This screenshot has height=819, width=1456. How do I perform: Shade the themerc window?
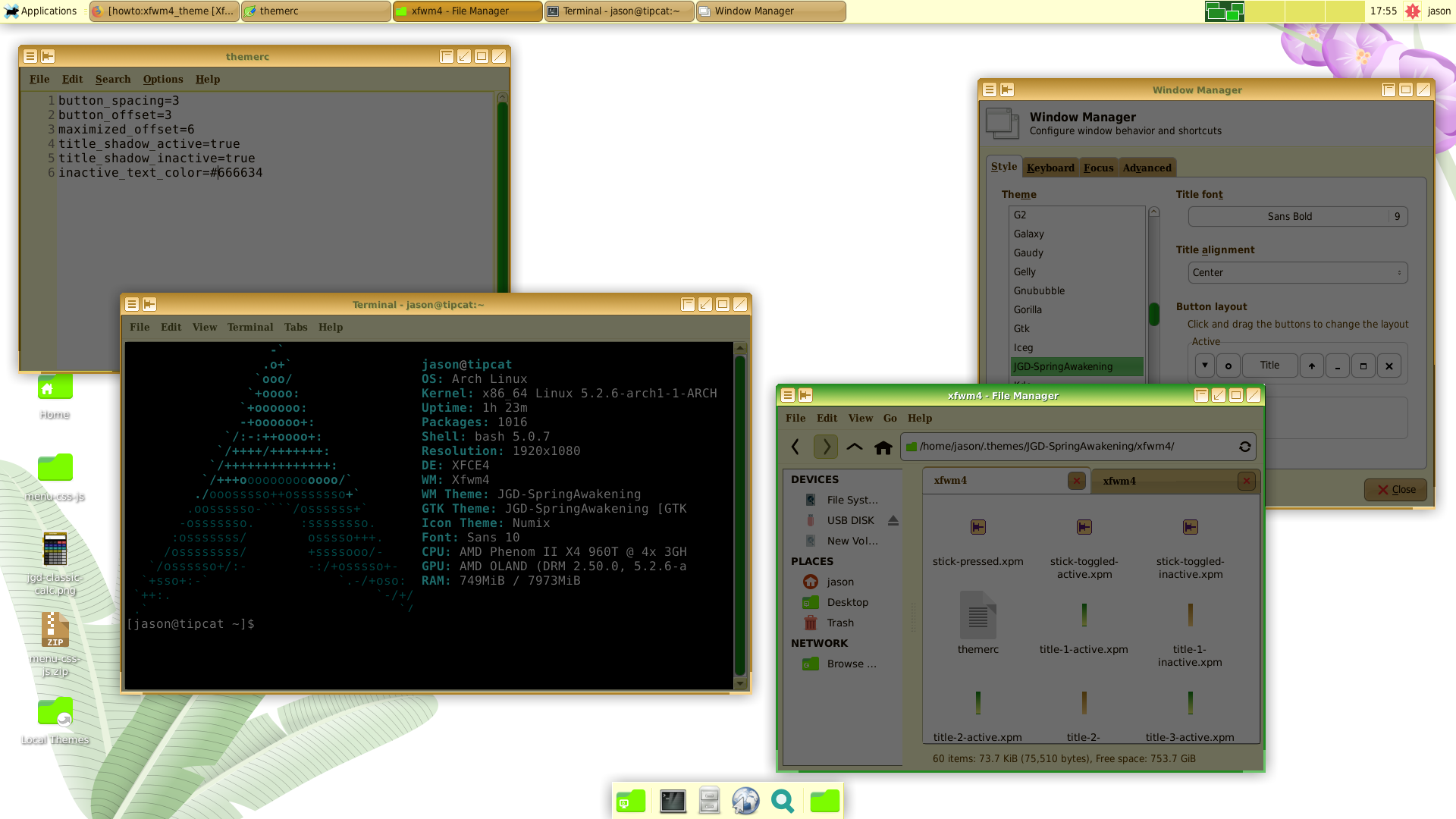tap(447, 56)
